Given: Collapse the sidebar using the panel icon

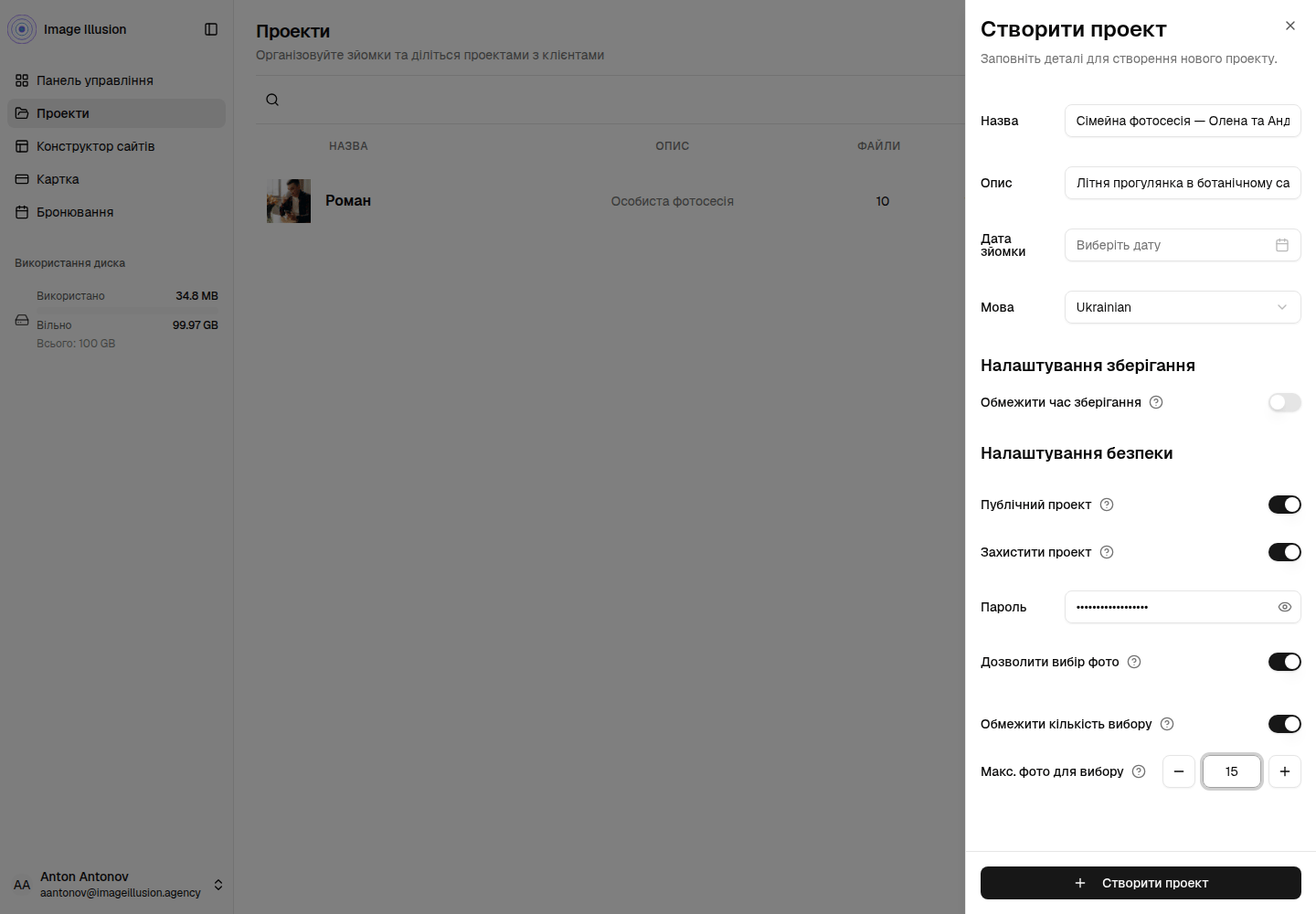Looking at the screenshot, I should pyautogui.click(x=211, y=29).
